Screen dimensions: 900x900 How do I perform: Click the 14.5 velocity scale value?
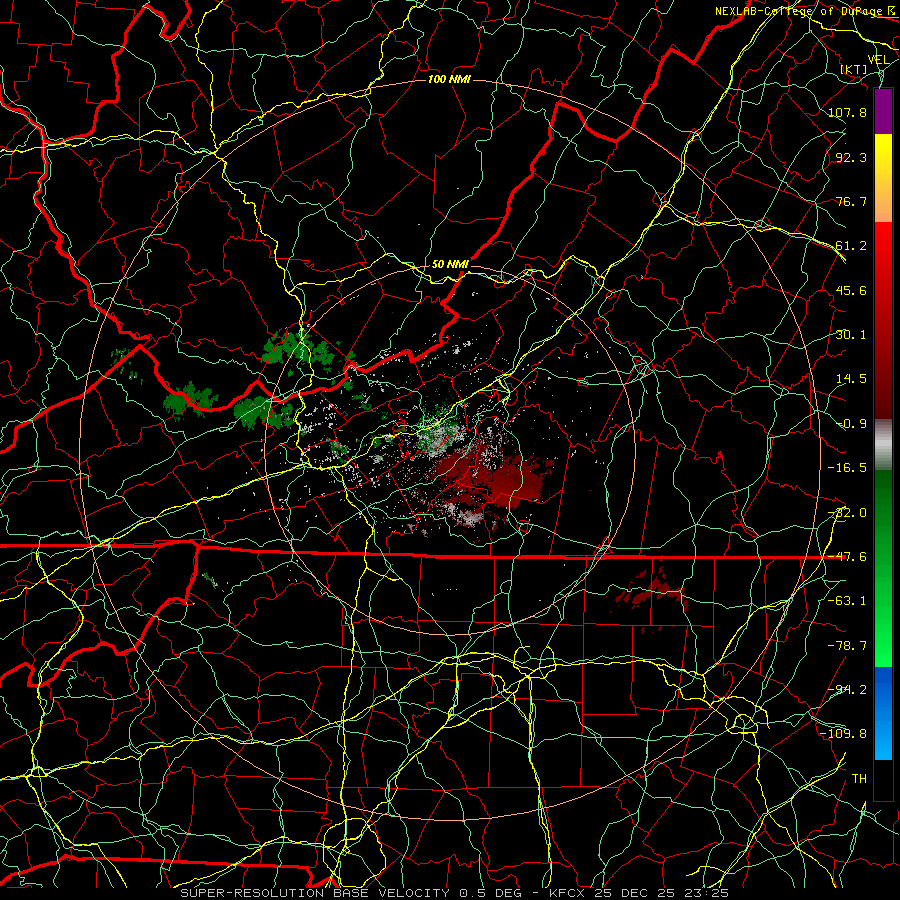pos(851,379)
